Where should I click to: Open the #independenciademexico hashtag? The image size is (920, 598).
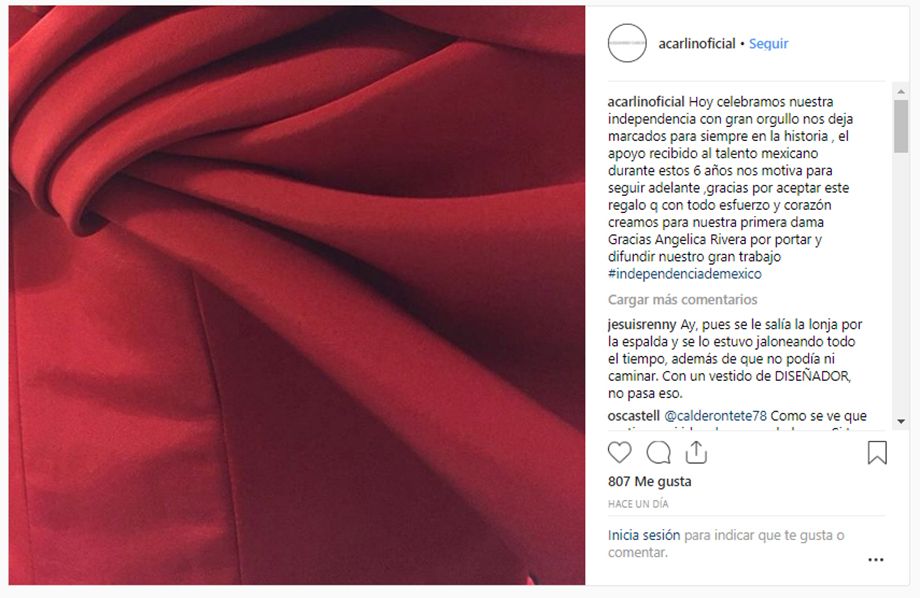pyautogui.click(x=685, y=274)
